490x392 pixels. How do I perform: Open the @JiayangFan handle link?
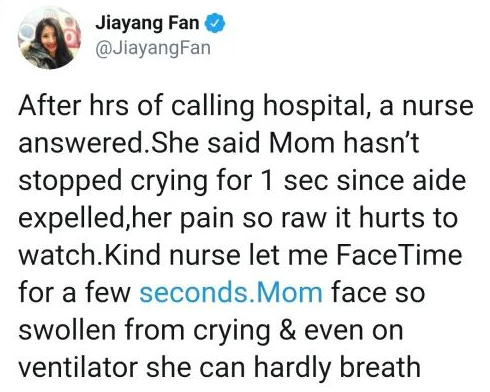tap(153, 48)
